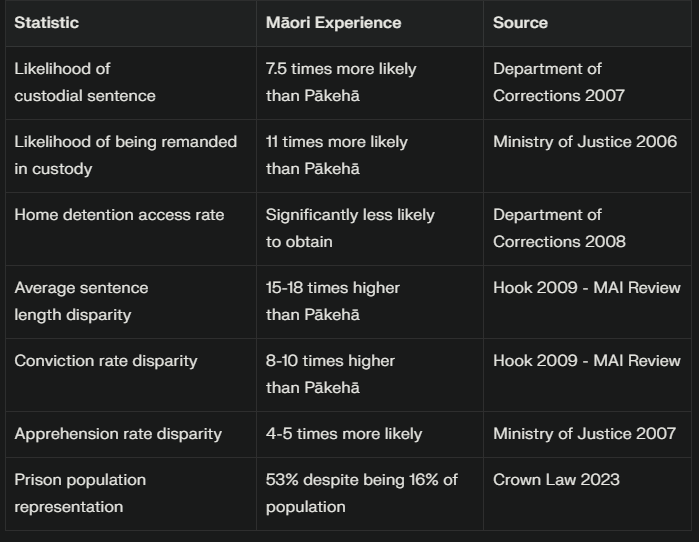Click Department of Corrections 2008 source
Image resolution: width=699 pixels, height=542 pixels.
(558, 228)
